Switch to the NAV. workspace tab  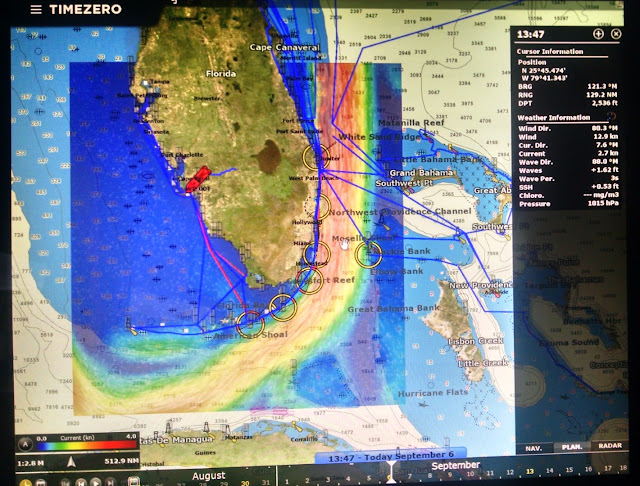point(533,448)
